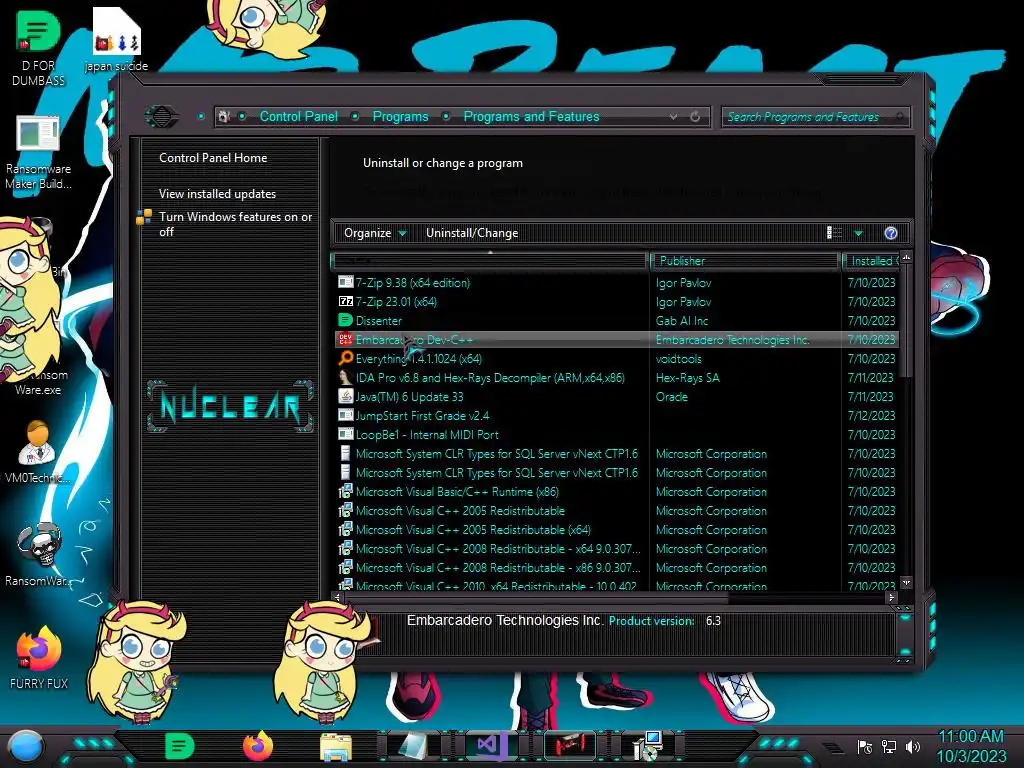Click the voidtools publisher cell
Screen dimensions: 1024x768
pyautogui.click(x=679, y=359)
